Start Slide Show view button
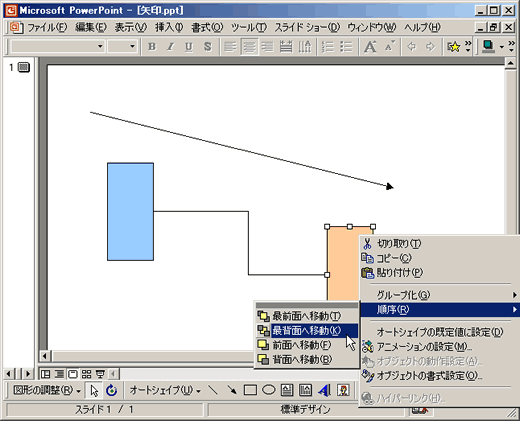 (x=100, y=374)
